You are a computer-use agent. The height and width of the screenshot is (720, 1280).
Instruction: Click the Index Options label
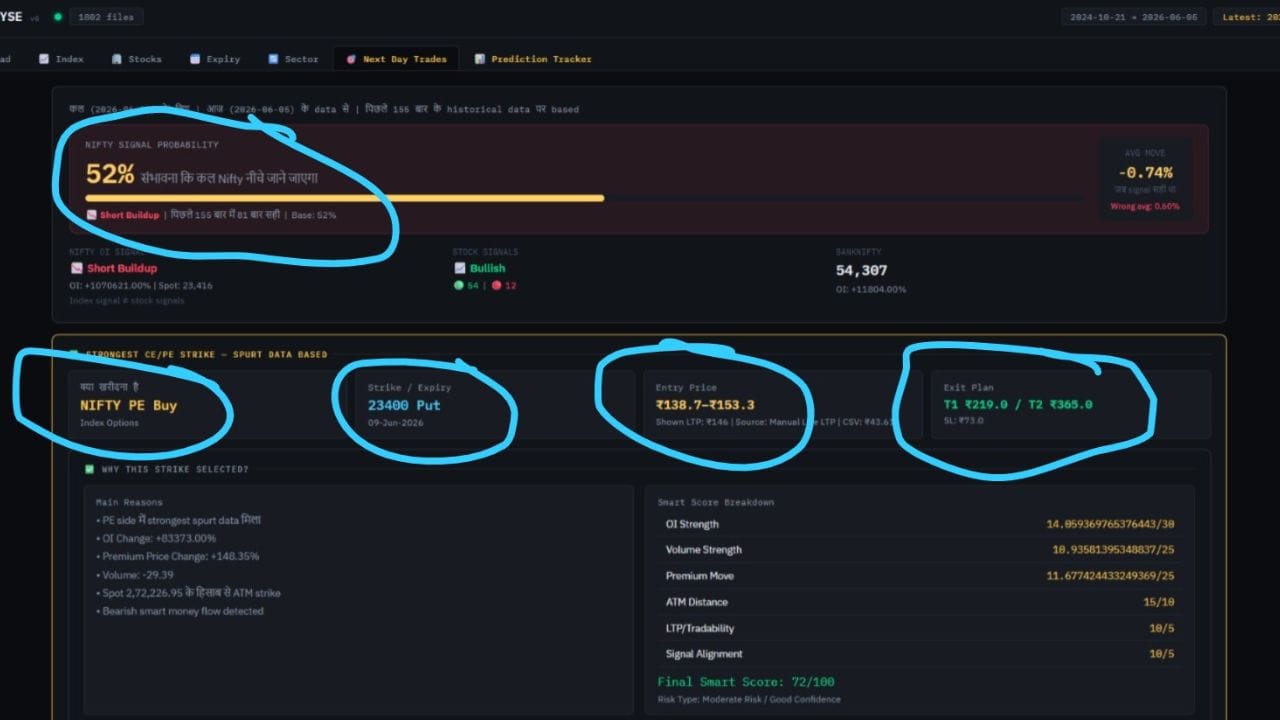110,423
